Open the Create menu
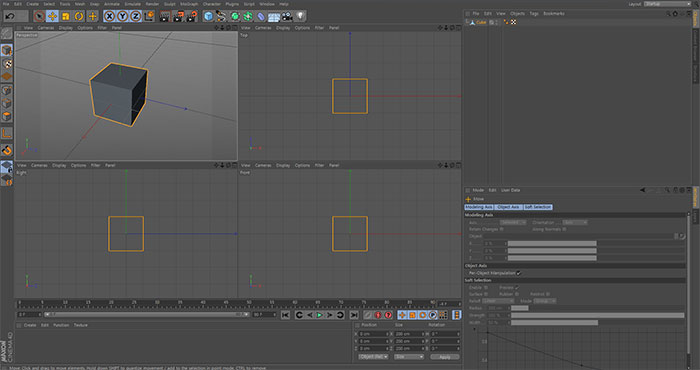Viewport: 700px width, 370px height. [x=33, y=4]
